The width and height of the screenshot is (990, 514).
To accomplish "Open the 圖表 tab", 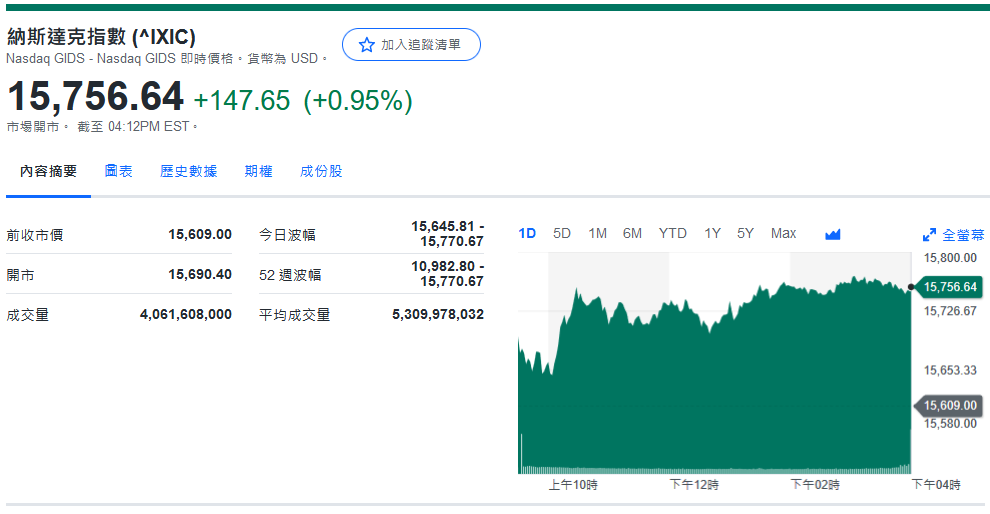I will pos(118,171).
